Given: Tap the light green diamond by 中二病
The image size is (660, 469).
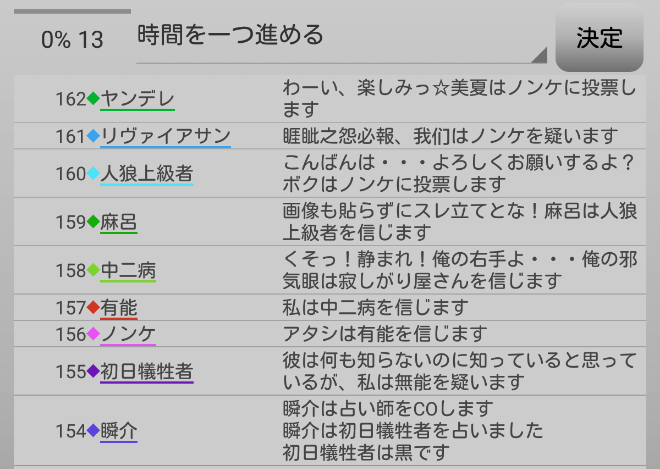Looking at the screenshot, I should 93,270.
